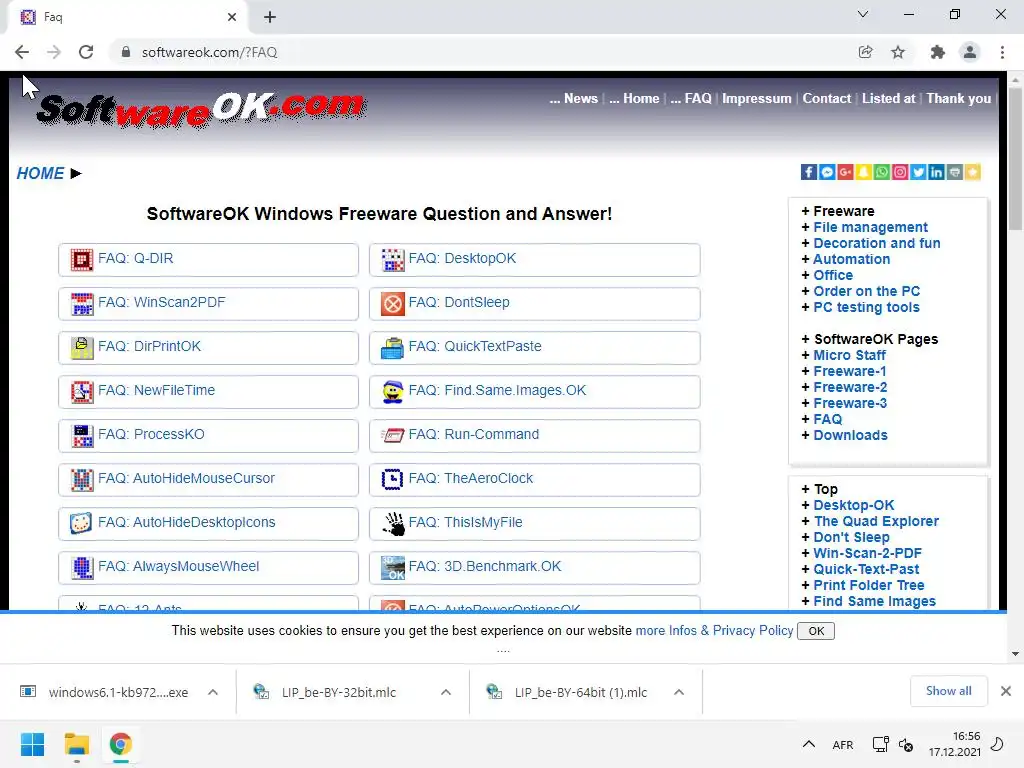
Task: Share via WhatsApp icon
Action: click(x=882, y=172)
